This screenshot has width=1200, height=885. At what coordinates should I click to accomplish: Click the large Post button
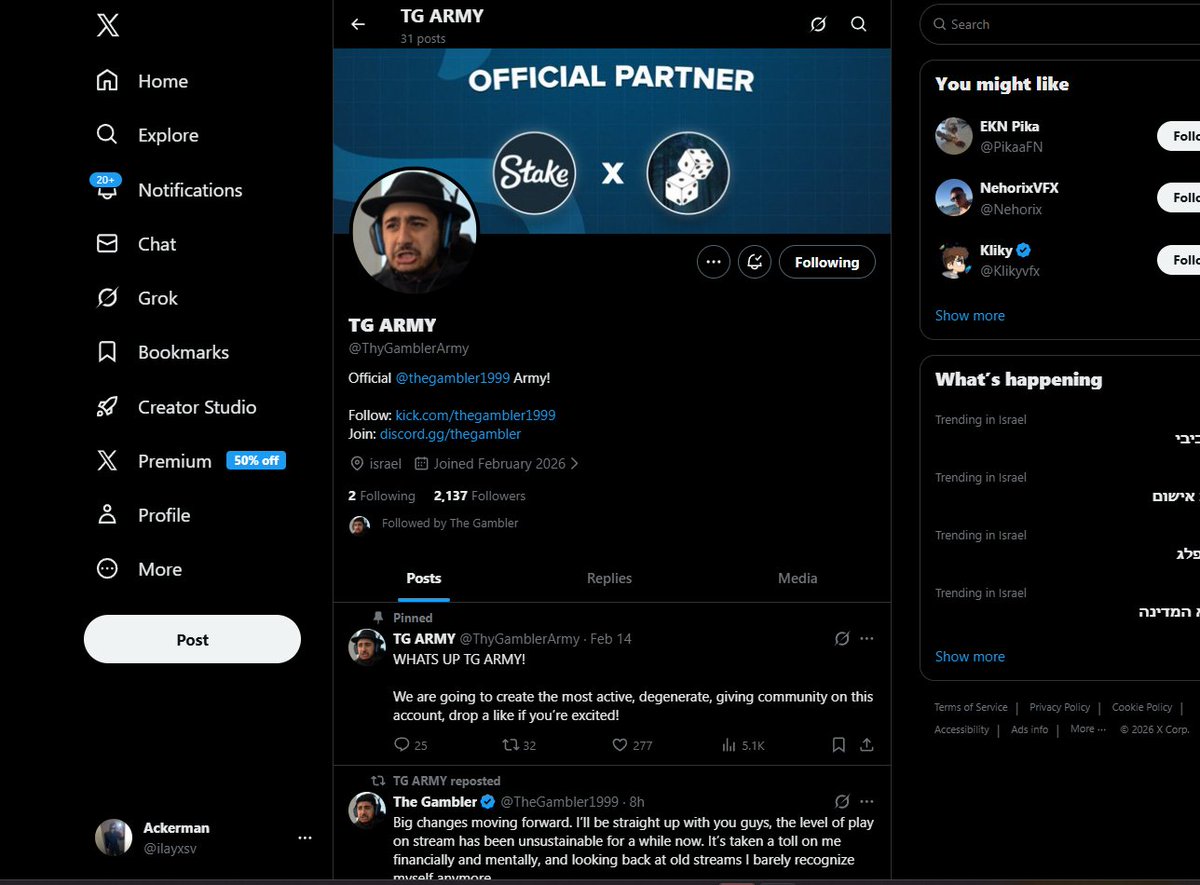click(192, 639)
